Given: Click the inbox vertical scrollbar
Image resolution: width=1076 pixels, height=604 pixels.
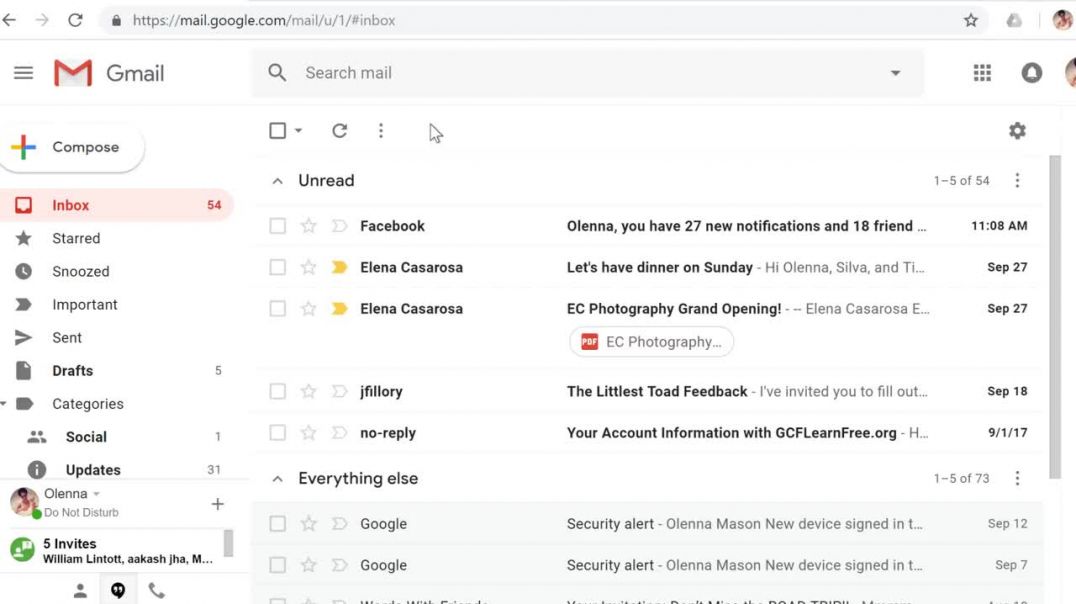Looking at the screenshot, I should 1055,316.
